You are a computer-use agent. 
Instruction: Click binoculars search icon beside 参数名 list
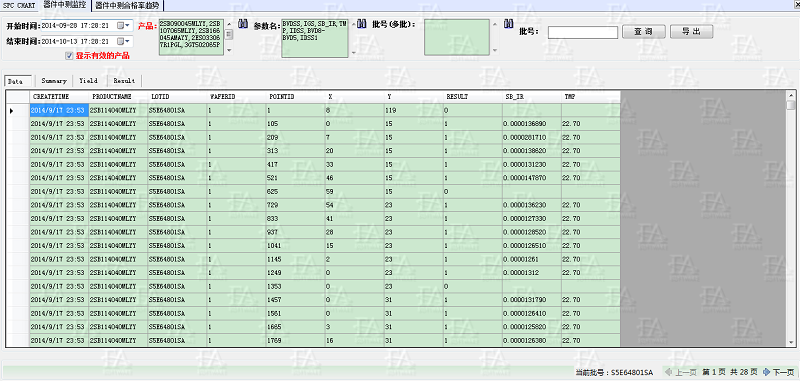361,24
